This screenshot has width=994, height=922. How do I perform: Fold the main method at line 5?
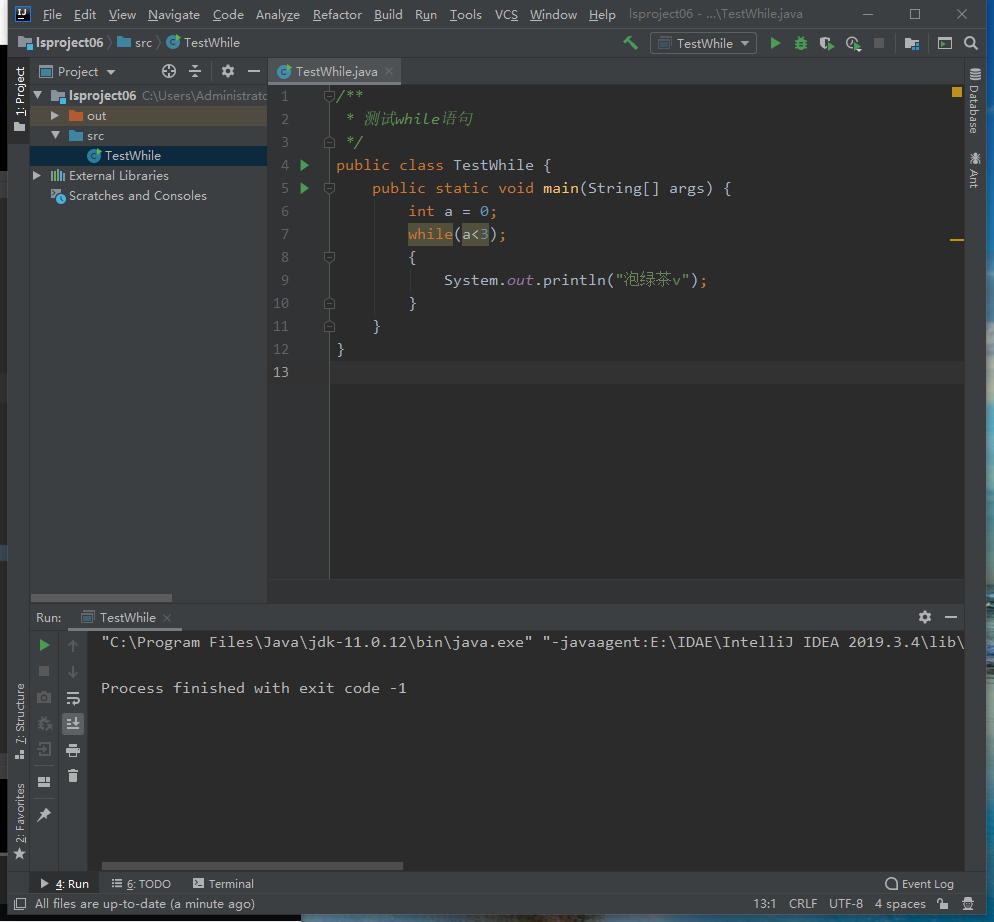point(329,188)
